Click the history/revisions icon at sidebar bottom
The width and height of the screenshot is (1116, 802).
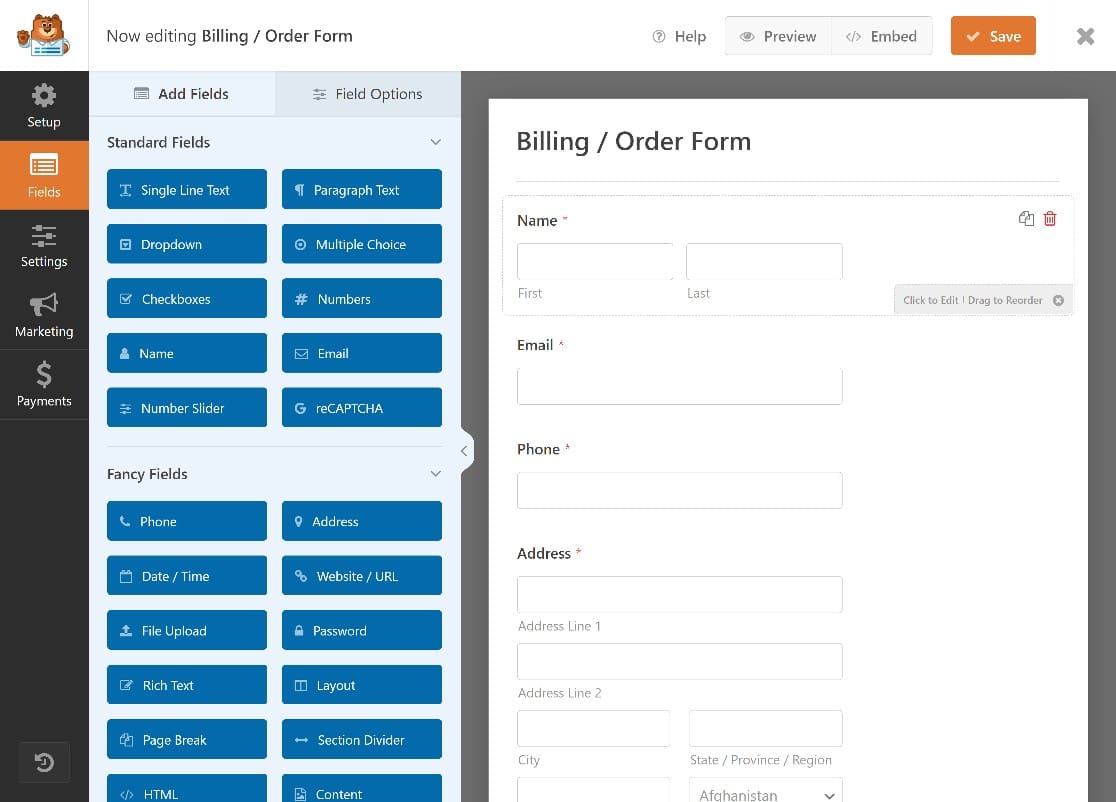point(43,762)
